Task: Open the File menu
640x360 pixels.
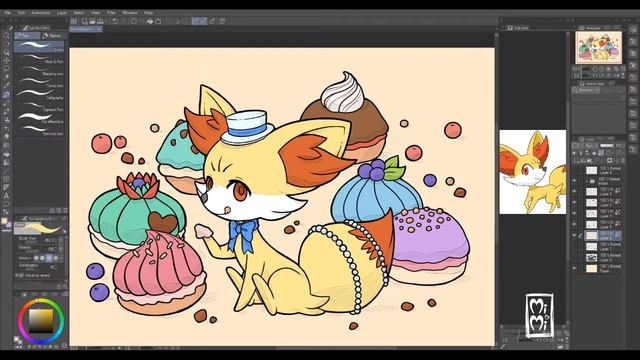Action: [7, 13]
